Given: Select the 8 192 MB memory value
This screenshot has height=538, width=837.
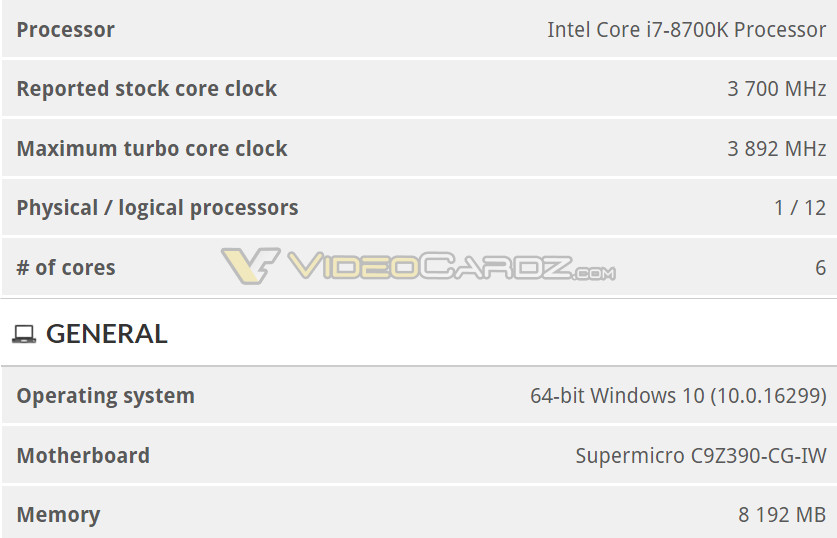Looking at the screenshot, I should coord(782,515).
